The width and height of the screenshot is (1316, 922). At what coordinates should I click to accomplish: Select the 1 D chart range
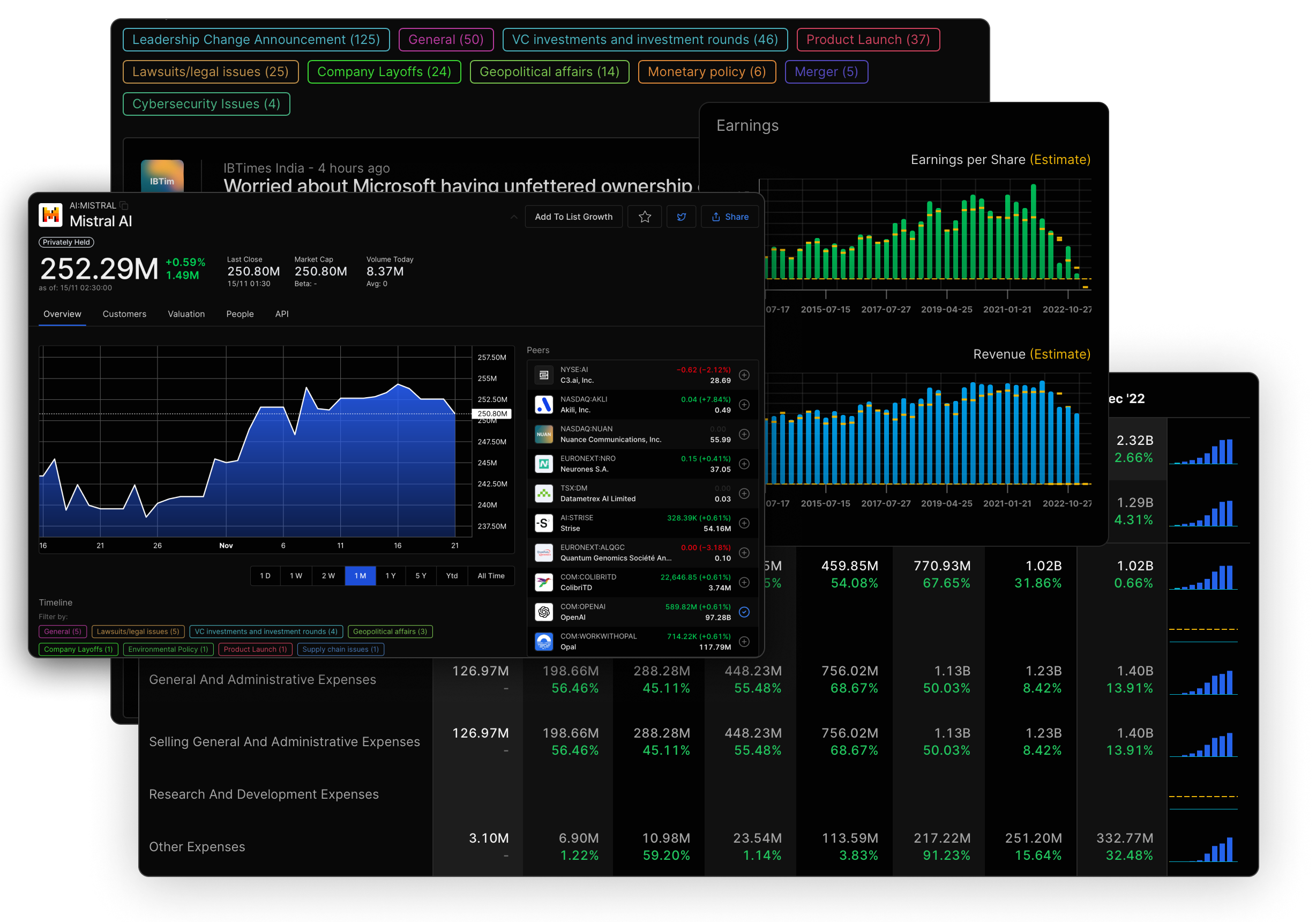[x=265, y=576]
